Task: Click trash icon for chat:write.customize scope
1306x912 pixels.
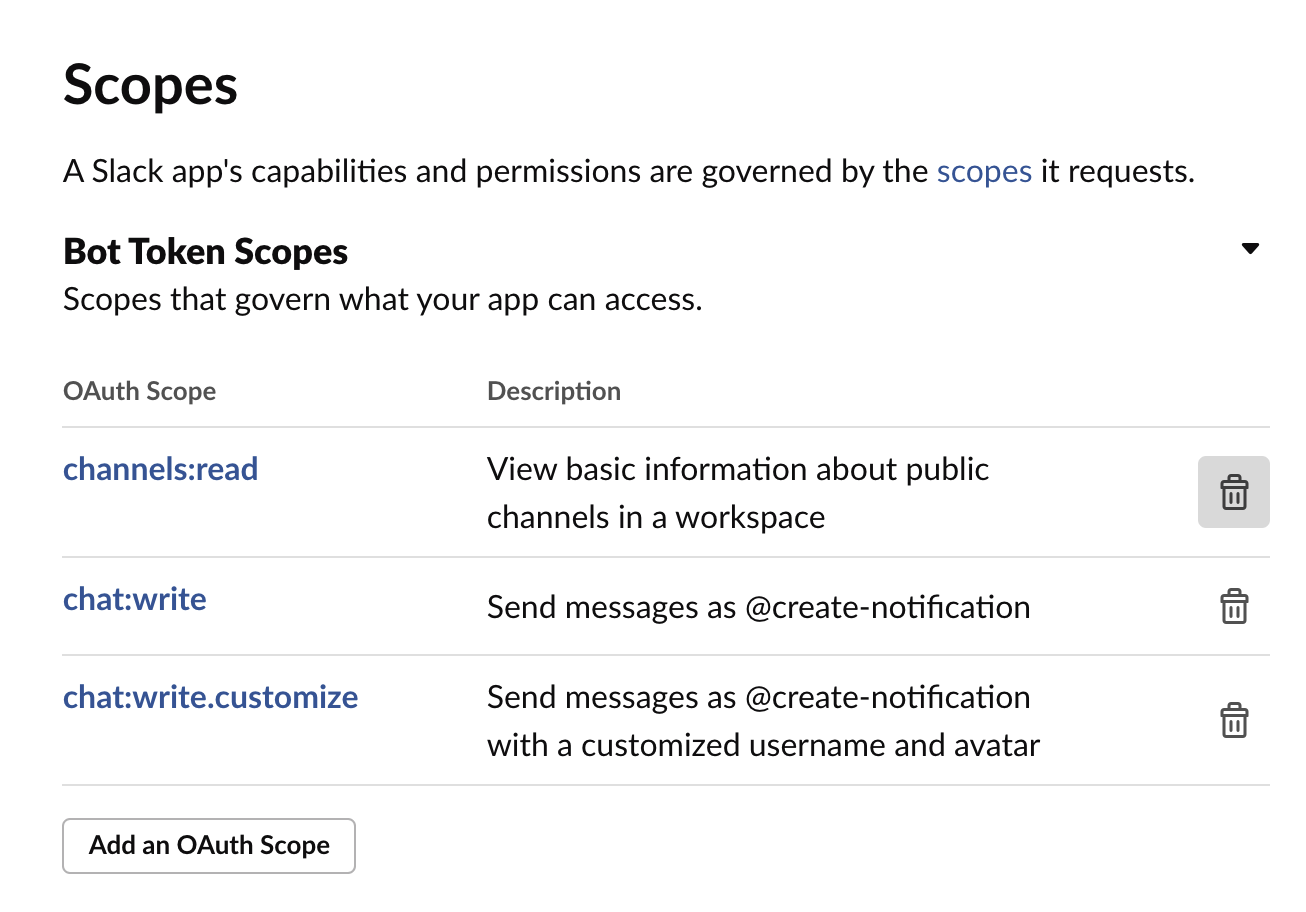Action: pyautogui.click(x=1233, y=720)
